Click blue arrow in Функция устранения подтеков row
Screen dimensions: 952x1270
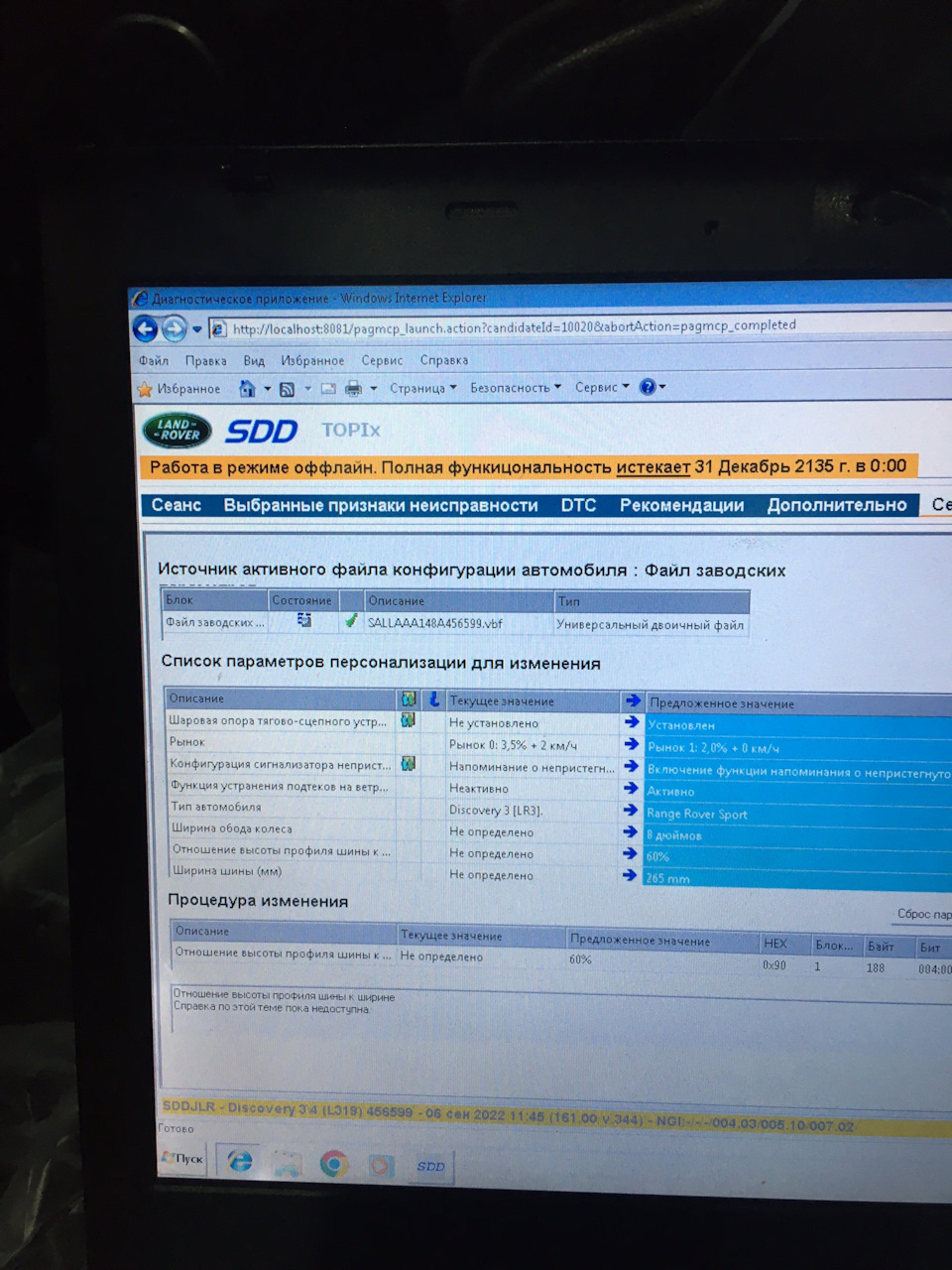pos(632,789)
